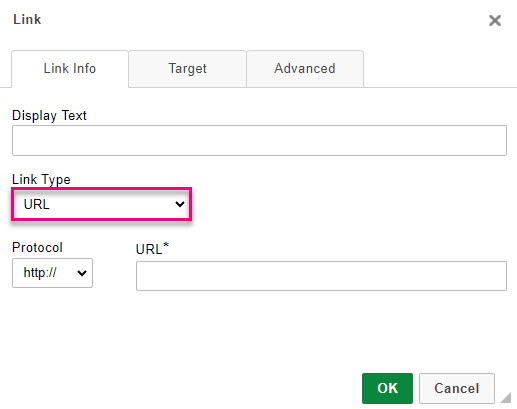
Task: Select the URL value inside Link Type
Action: click(37, 204)
